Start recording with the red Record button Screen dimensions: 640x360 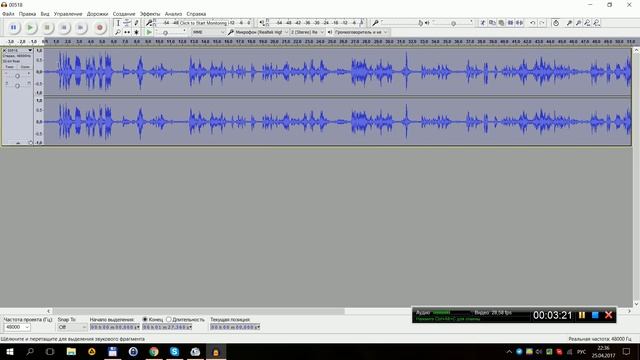pos(99,27)
